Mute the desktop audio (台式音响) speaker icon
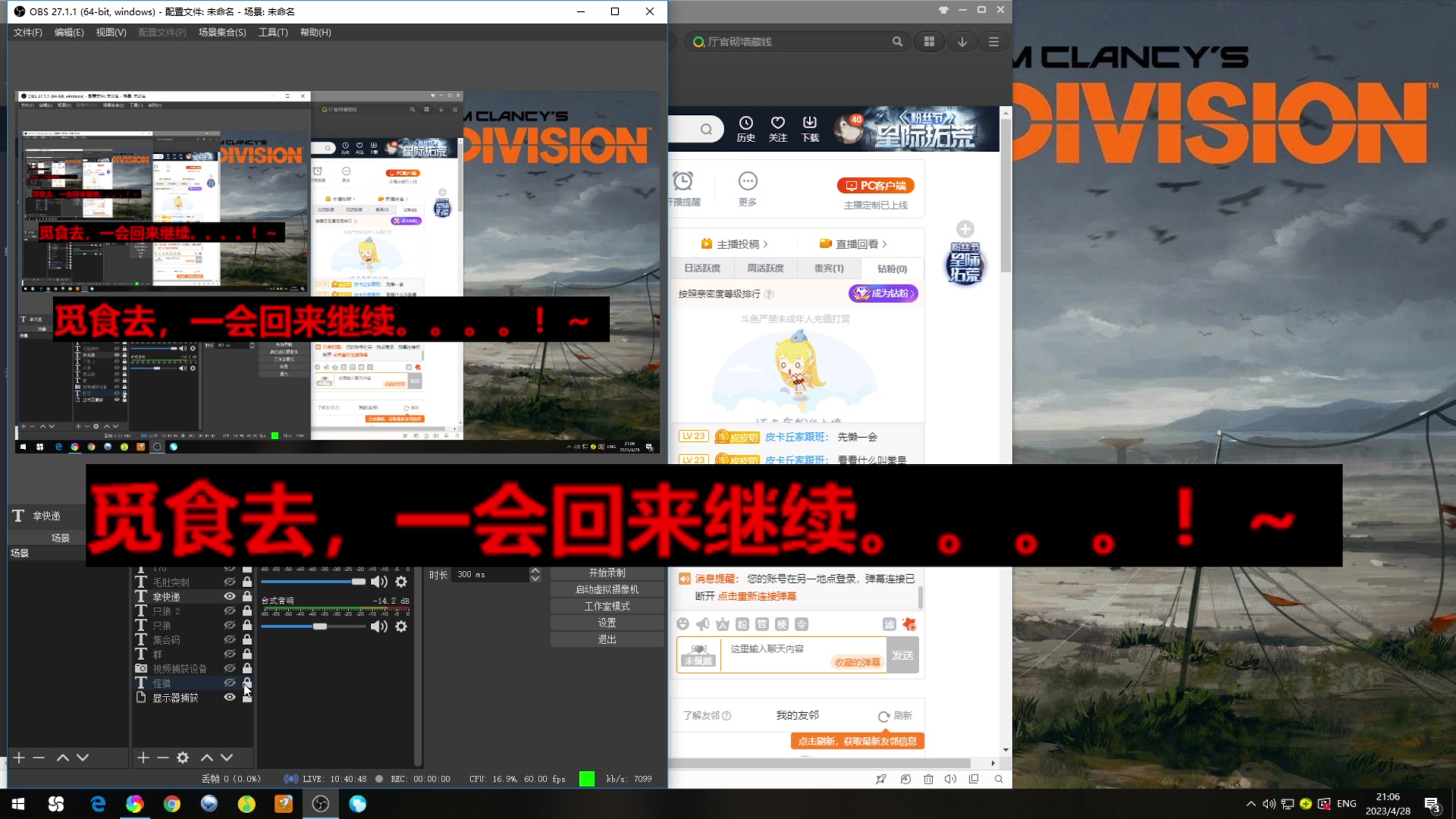 [378, 626]
